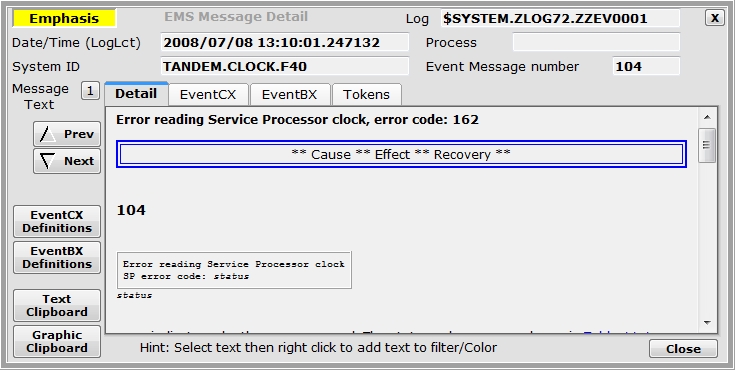Viewport: 735px width, 370px height.
Task: Switch to the EventCX tab
Action: (208, 95)
